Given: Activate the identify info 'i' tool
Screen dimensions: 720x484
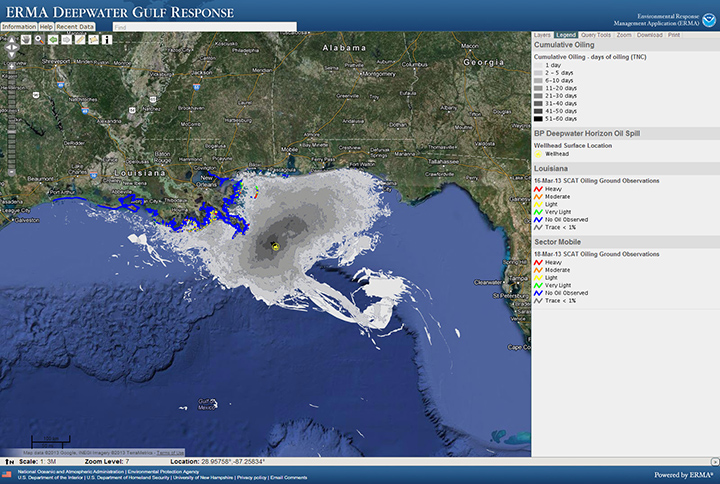Looking at the screenshot, I should (x=107, y=40).
